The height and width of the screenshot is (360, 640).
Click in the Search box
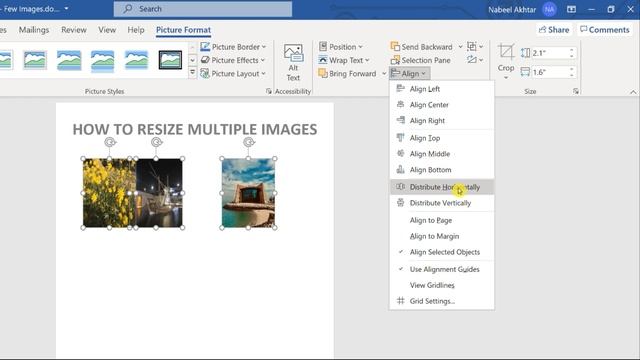tap(203, 9)
